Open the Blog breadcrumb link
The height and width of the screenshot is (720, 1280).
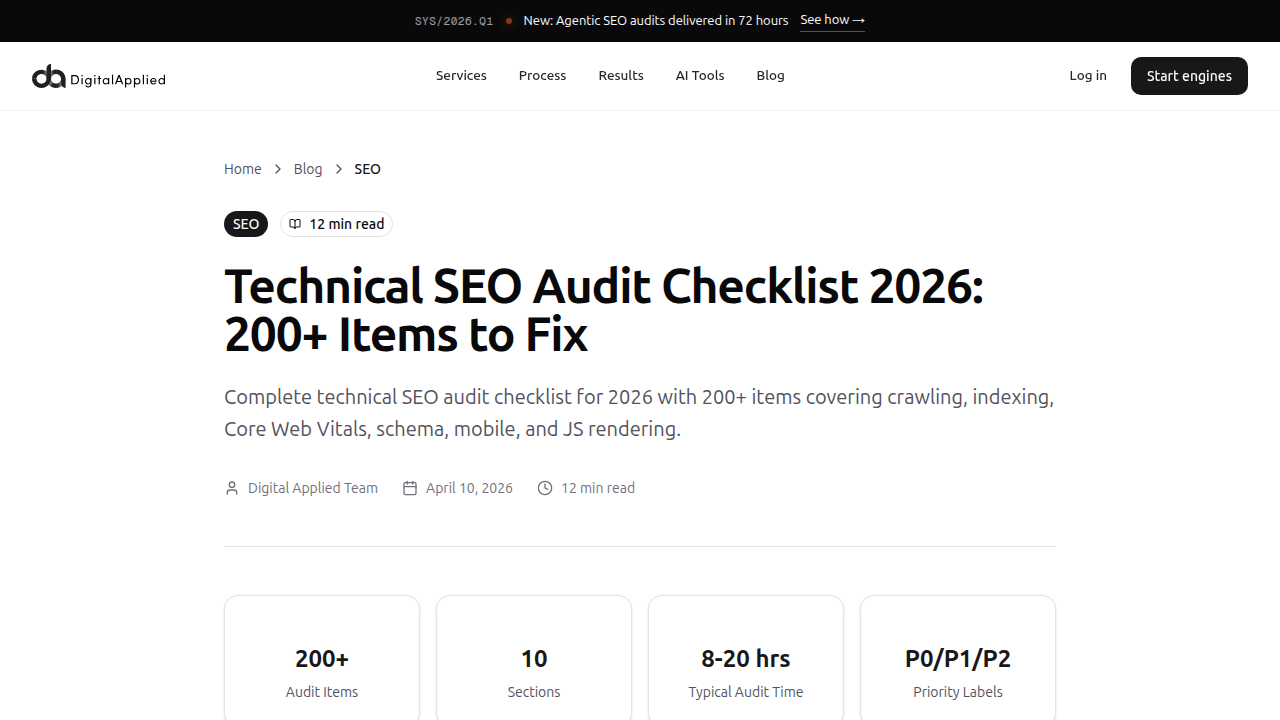click(x=308, y=169)
